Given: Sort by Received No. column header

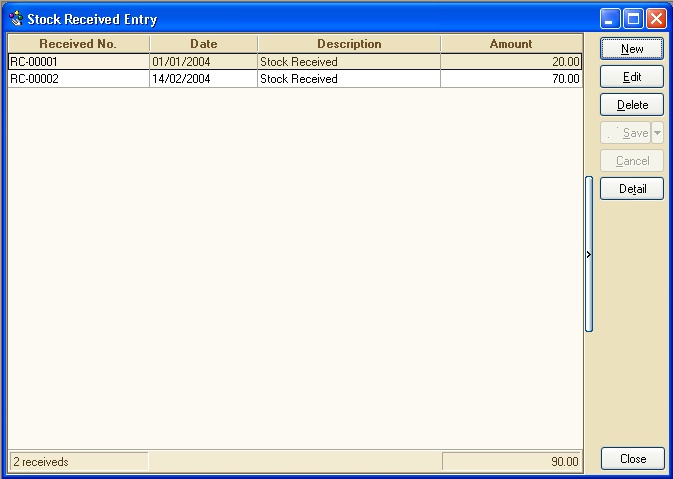Looking at the screenshot, I should (78, 44).
